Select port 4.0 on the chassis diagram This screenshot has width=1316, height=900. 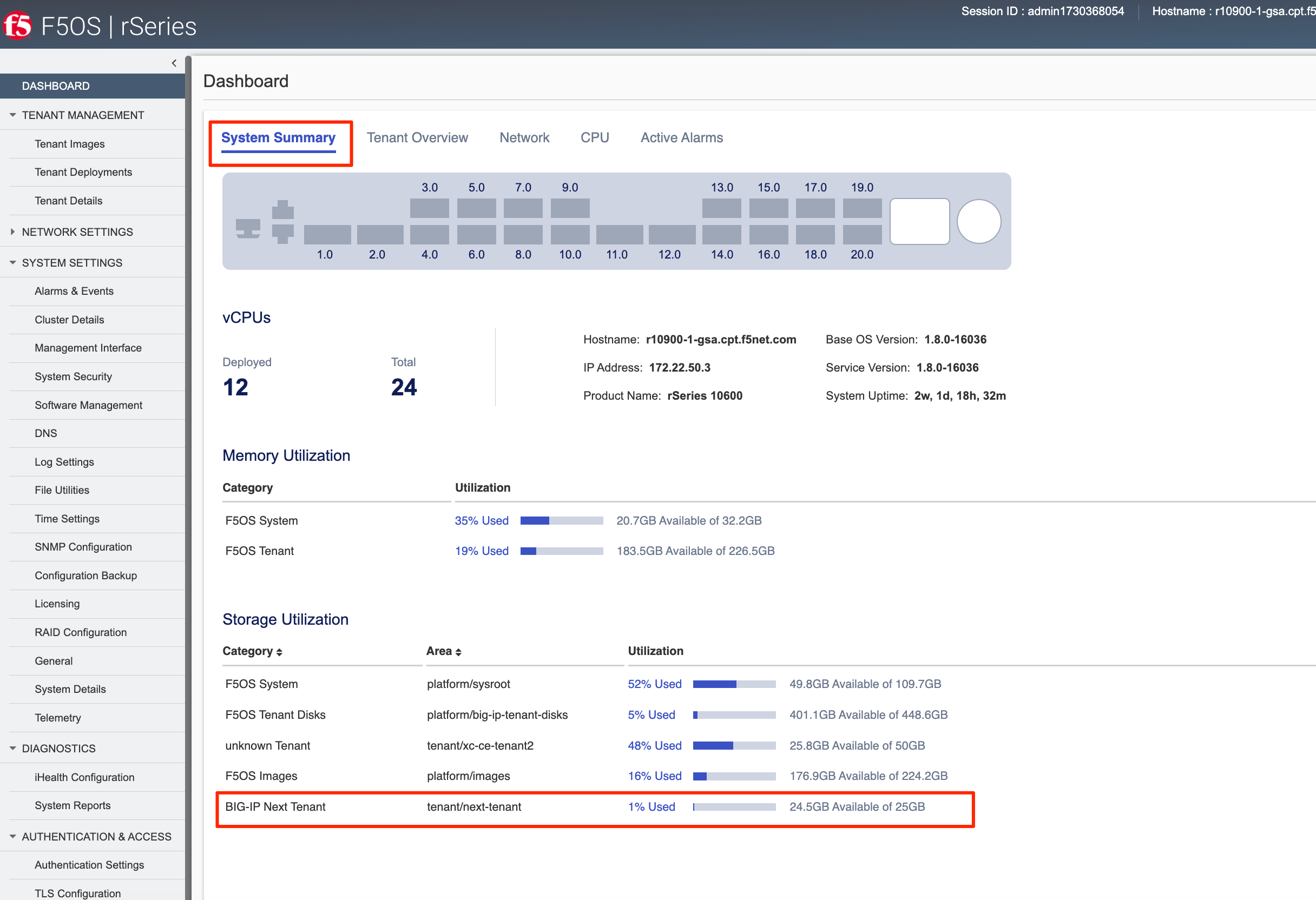(429, 234)
